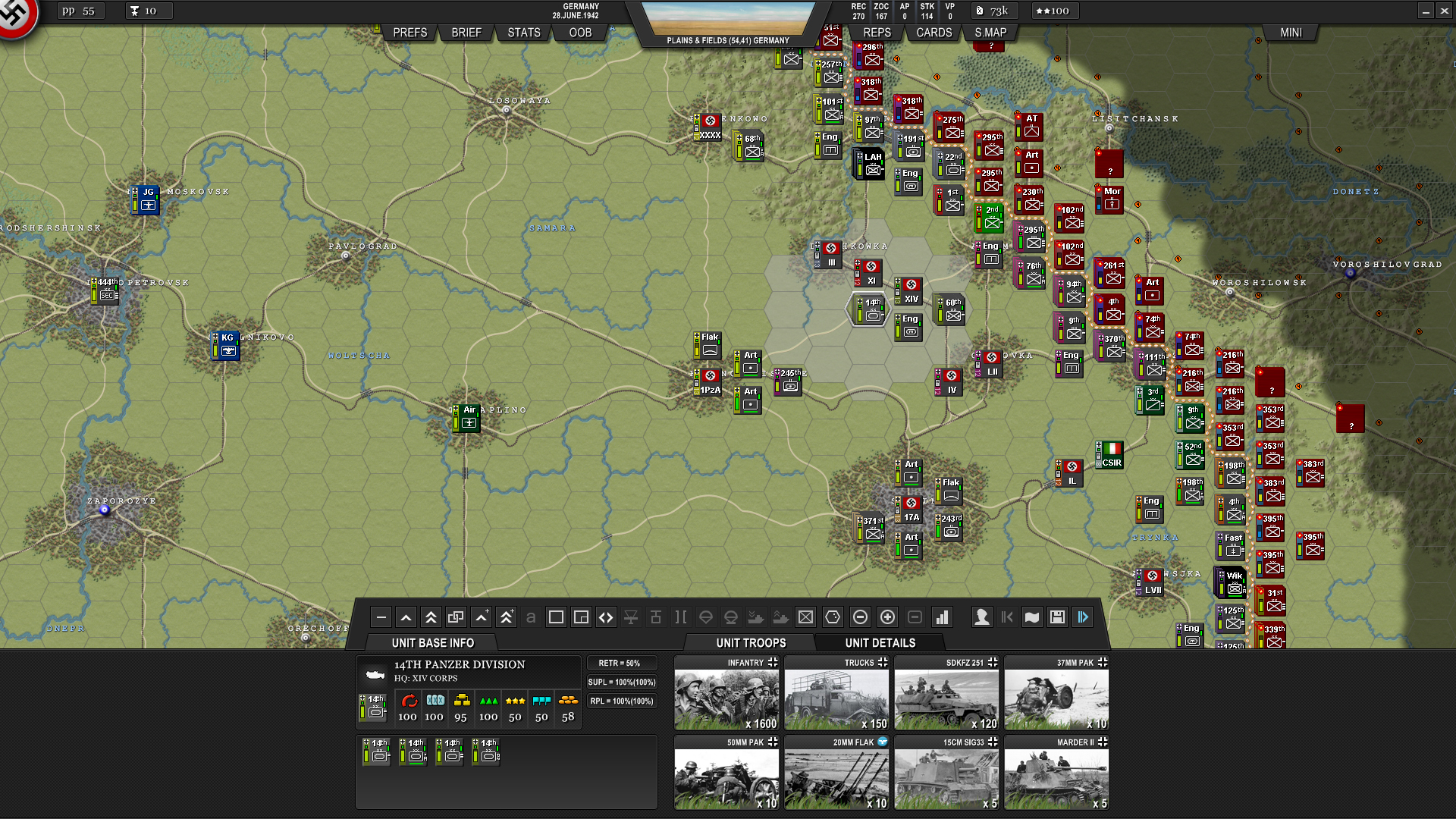Click the waving flag toolbar icon
The image size is (1456, 819).
(1032, 617)
